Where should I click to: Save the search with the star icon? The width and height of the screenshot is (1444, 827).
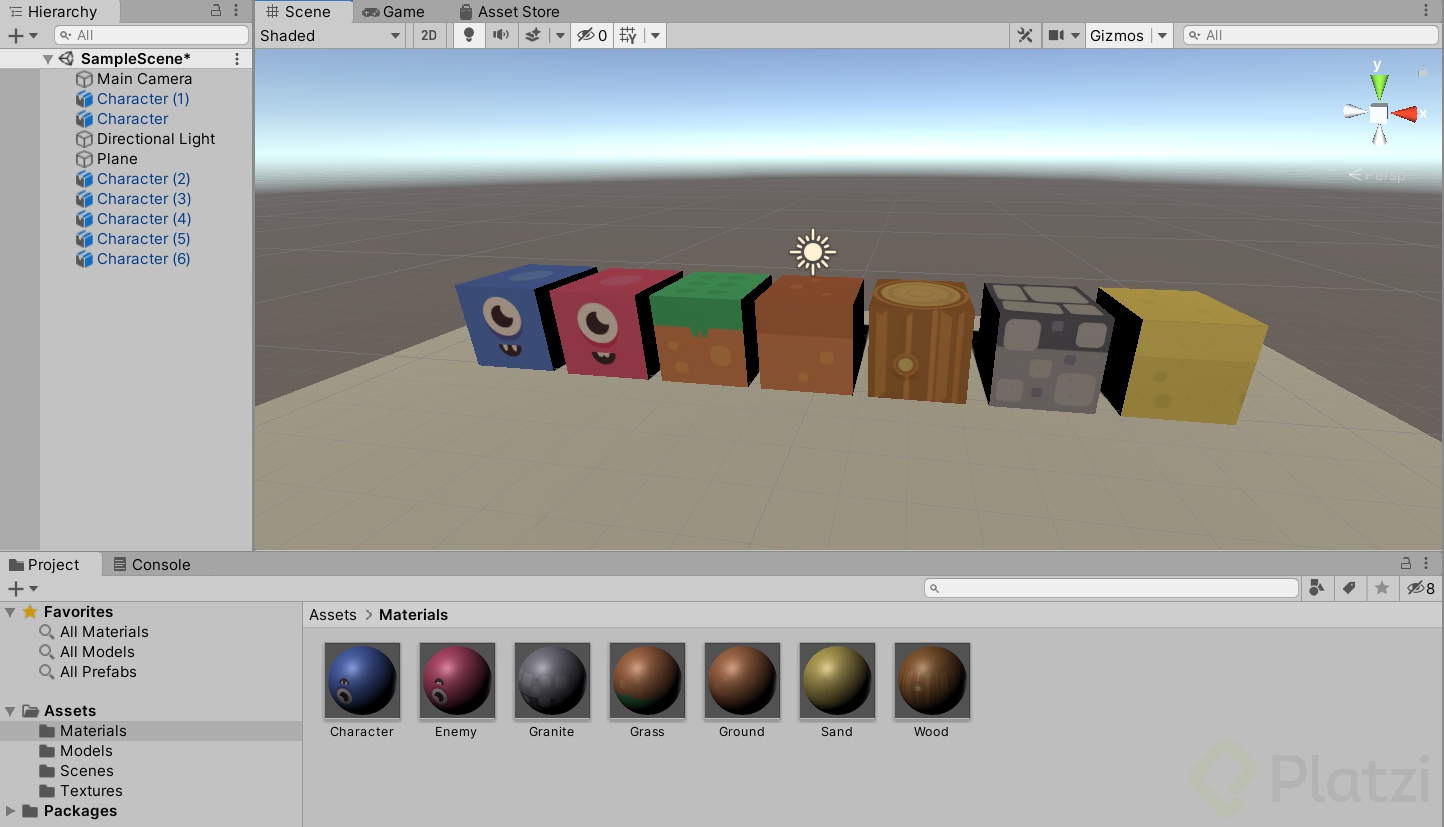tap(1381, 588)
